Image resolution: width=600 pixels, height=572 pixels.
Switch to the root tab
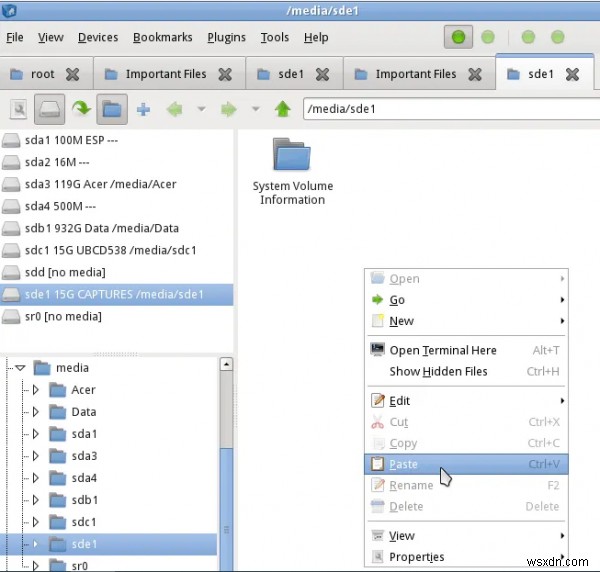coord(42,74)
